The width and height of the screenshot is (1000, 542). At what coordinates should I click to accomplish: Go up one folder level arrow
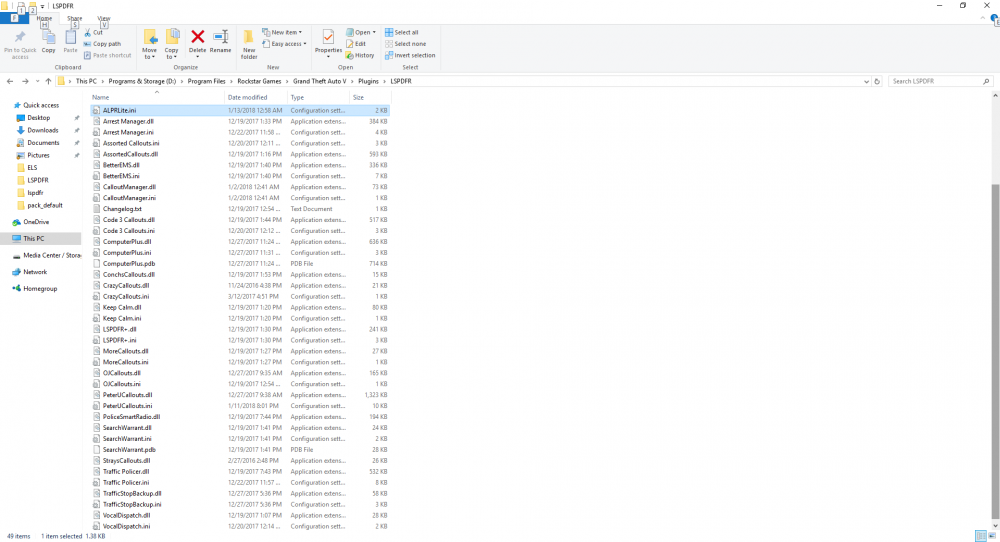[48, 82]
